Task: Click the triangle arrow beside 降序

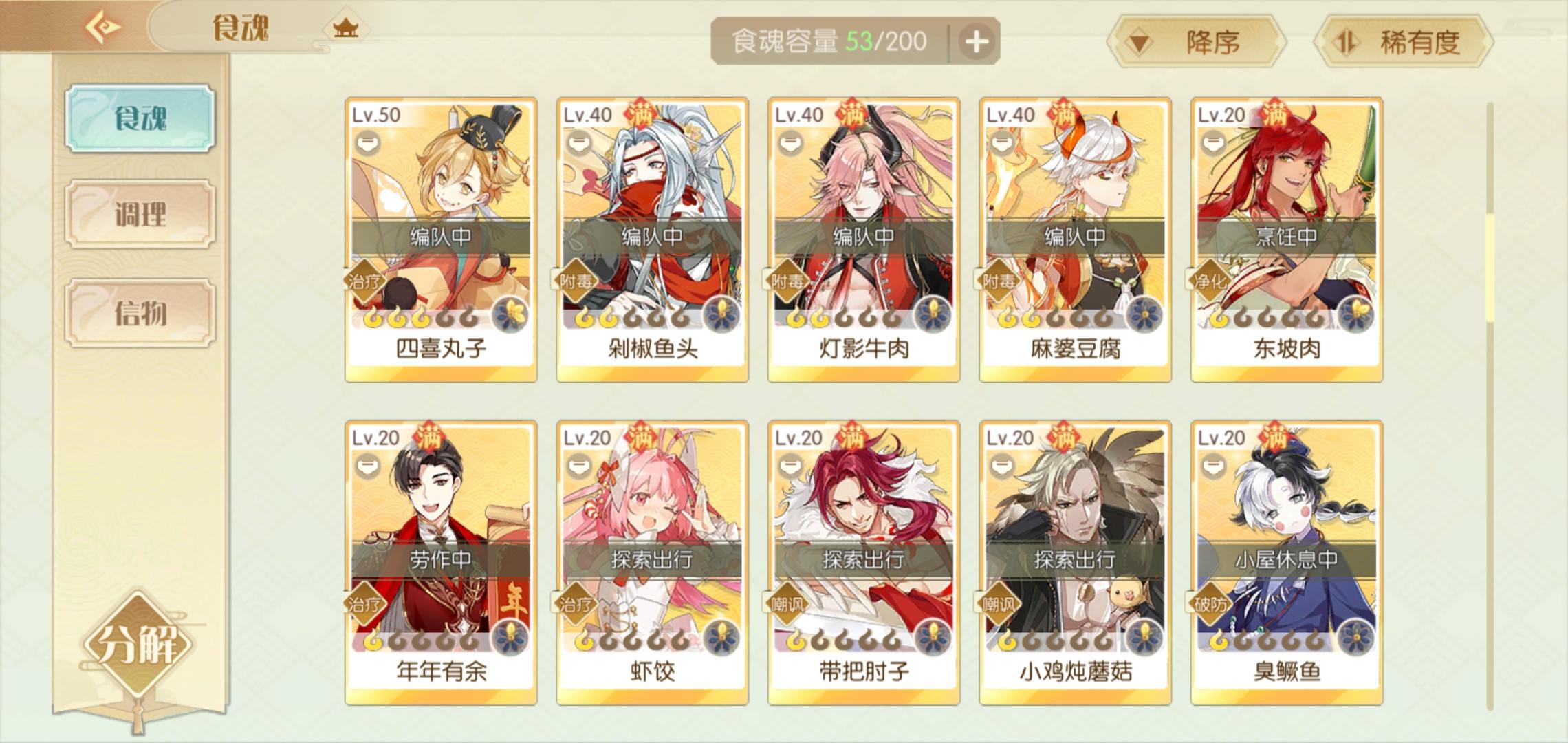Action: point(1140,44)
